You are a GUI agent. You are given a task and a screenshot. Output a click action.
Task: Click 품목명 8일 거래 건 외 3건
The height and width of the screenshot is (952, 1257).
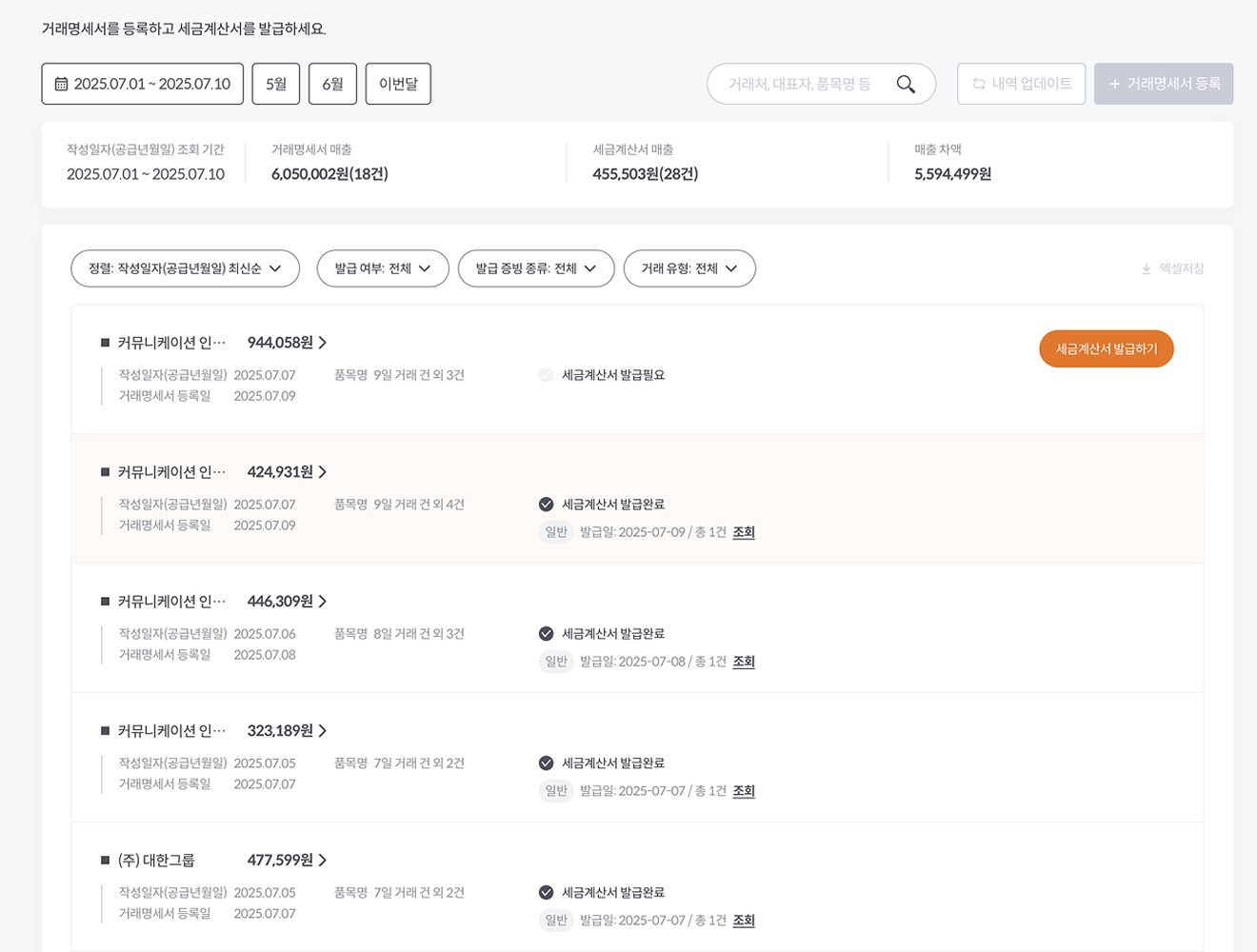coord(399,634)
